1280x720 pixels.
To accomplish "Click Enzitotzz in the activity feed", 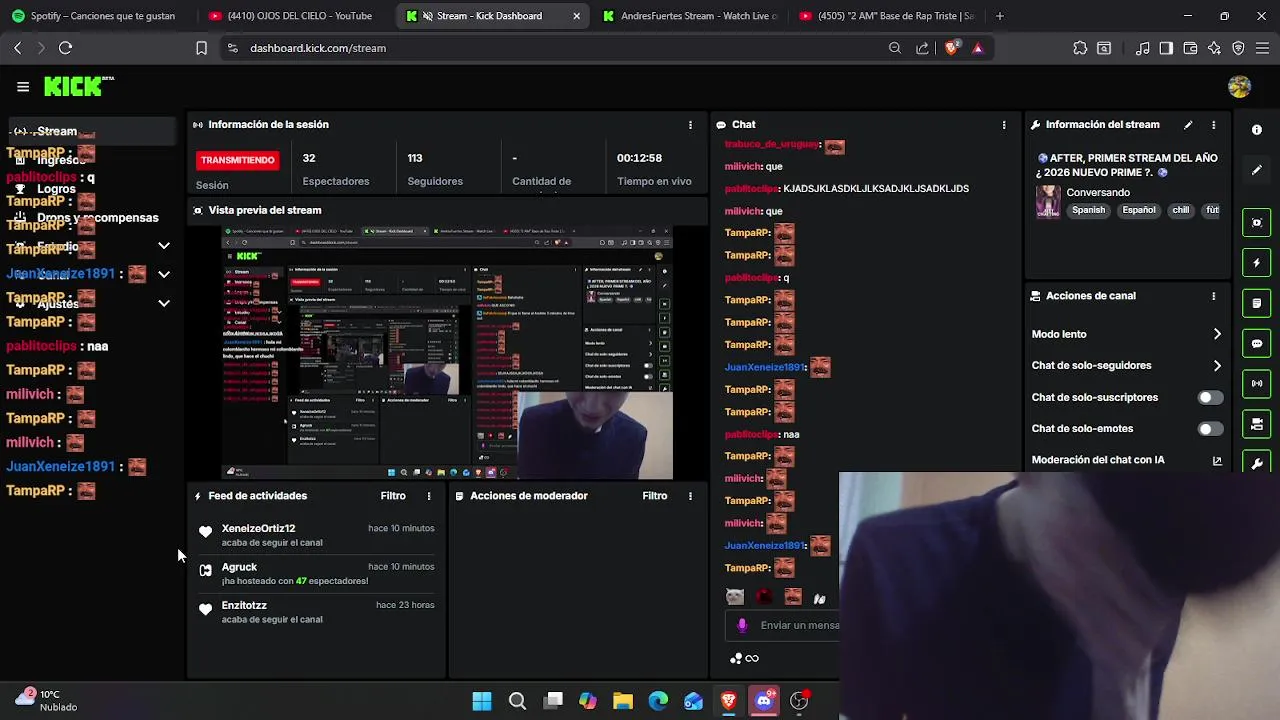I will pos(244,605).
